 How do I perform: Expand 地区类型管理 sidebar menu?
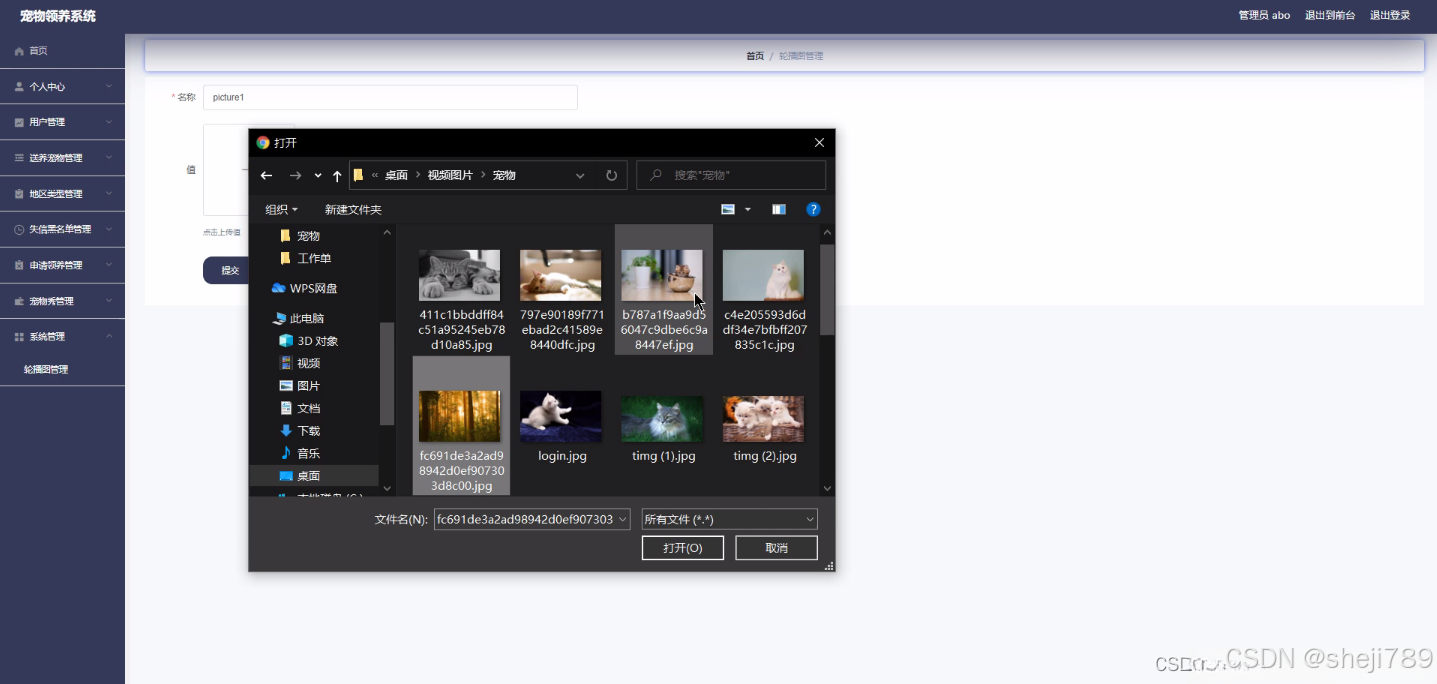click(x=62, y=194)
